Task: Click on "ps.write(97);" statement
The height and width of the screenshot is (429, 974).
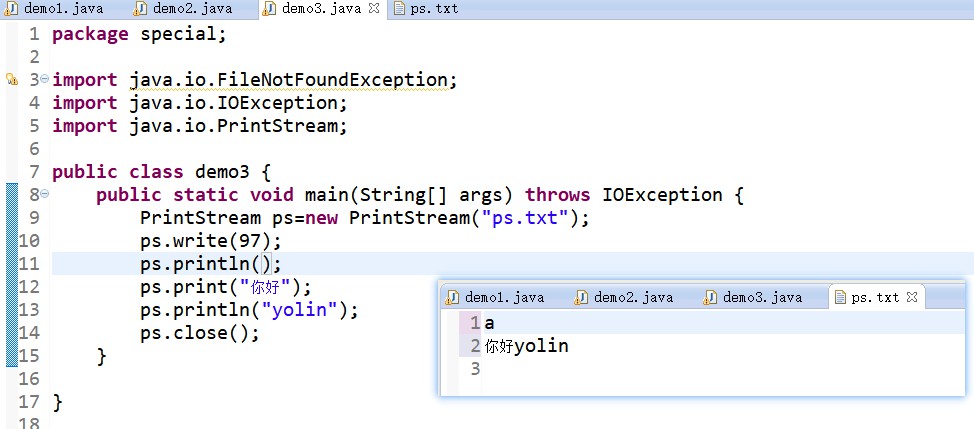Action: coord(211,241)
